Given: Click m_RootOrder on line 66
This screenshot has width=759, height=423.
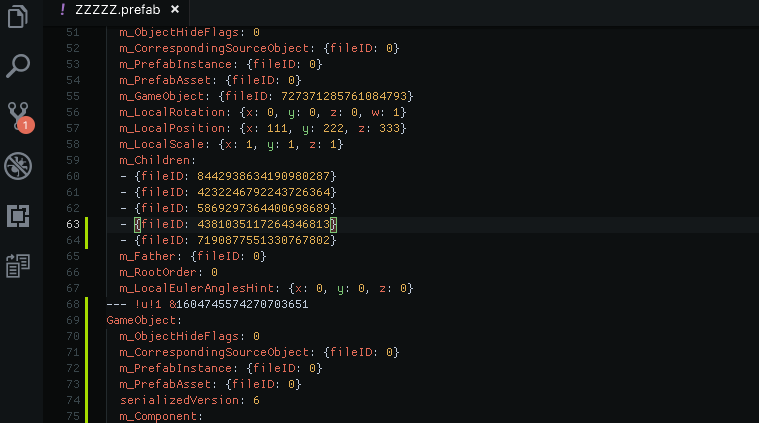Looking at the screenshot, I should coord(158,272).
